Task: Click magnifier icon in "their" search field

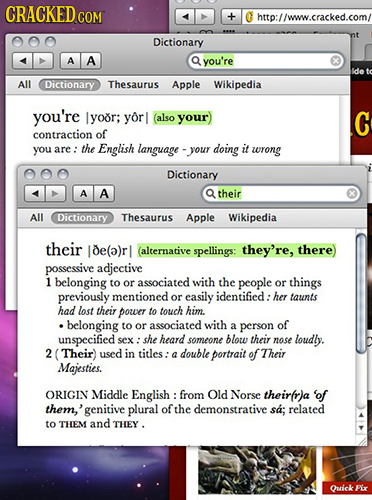Action: pos(210,193)
